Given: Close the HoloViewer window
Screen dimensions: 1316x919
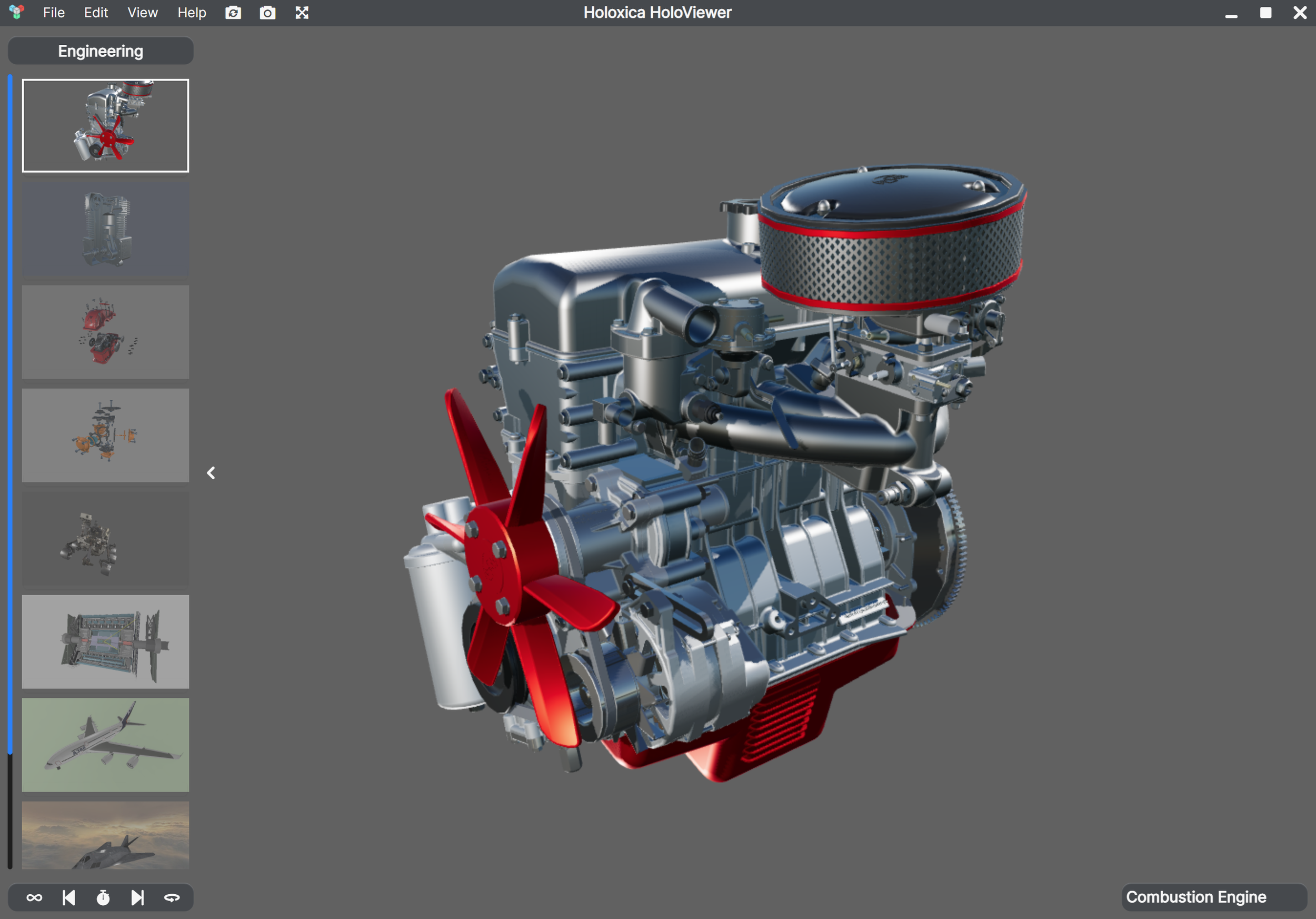Looking at the screenshot, I should tap(1300, 13).
